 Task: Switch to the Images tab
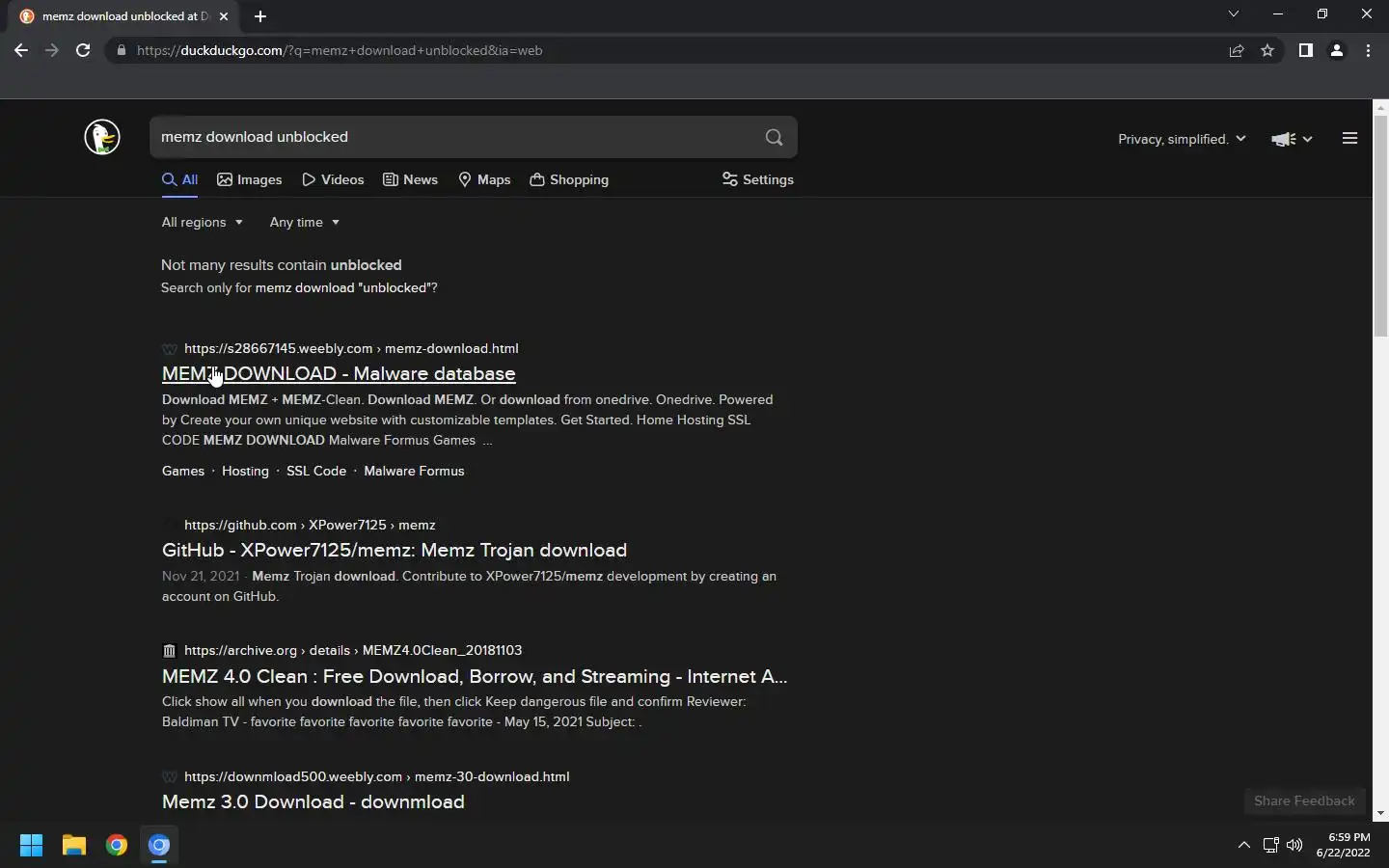coord(250,179)
